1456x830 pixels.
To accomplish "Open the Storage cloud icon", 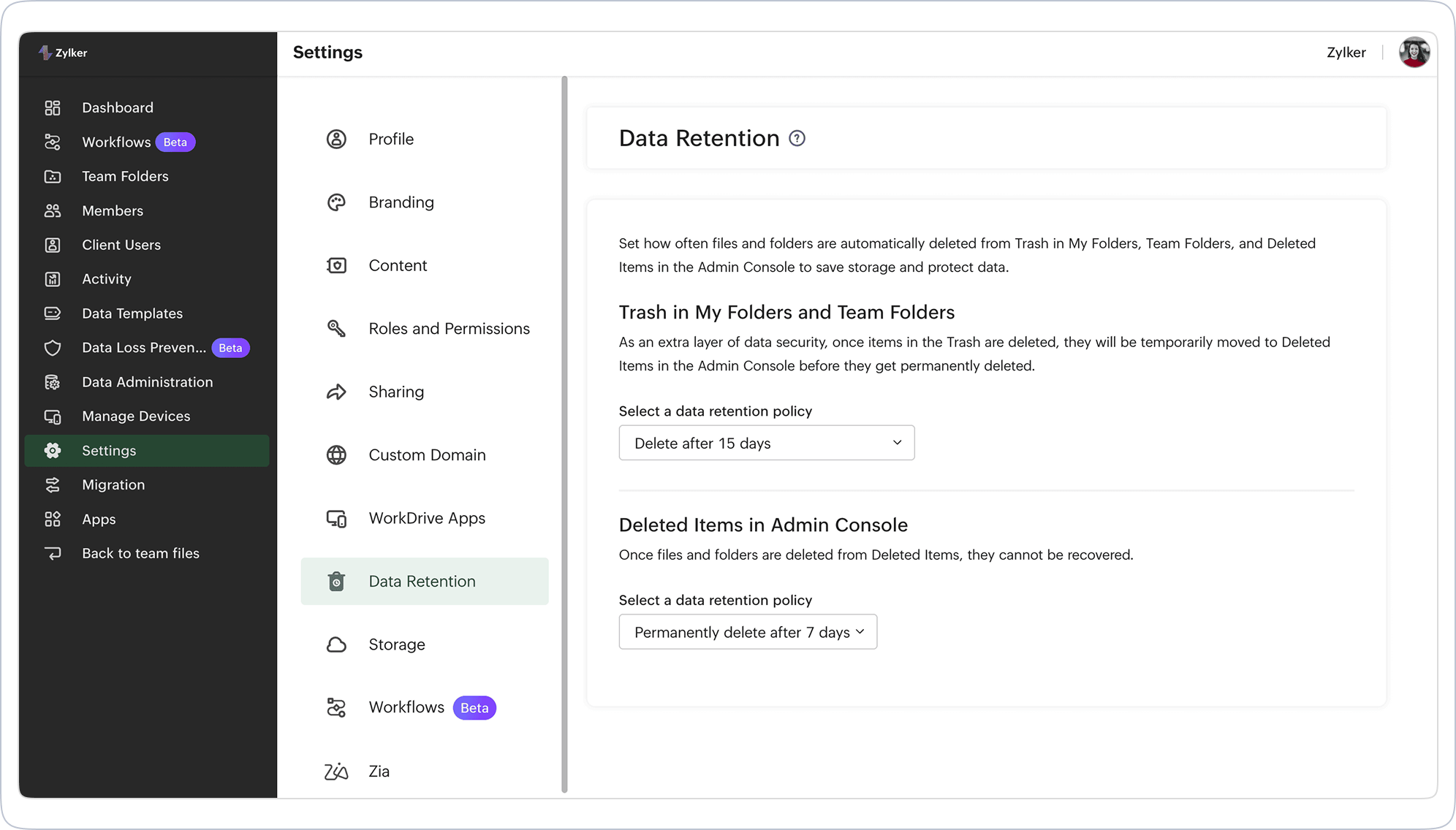I will click(336, 644).
